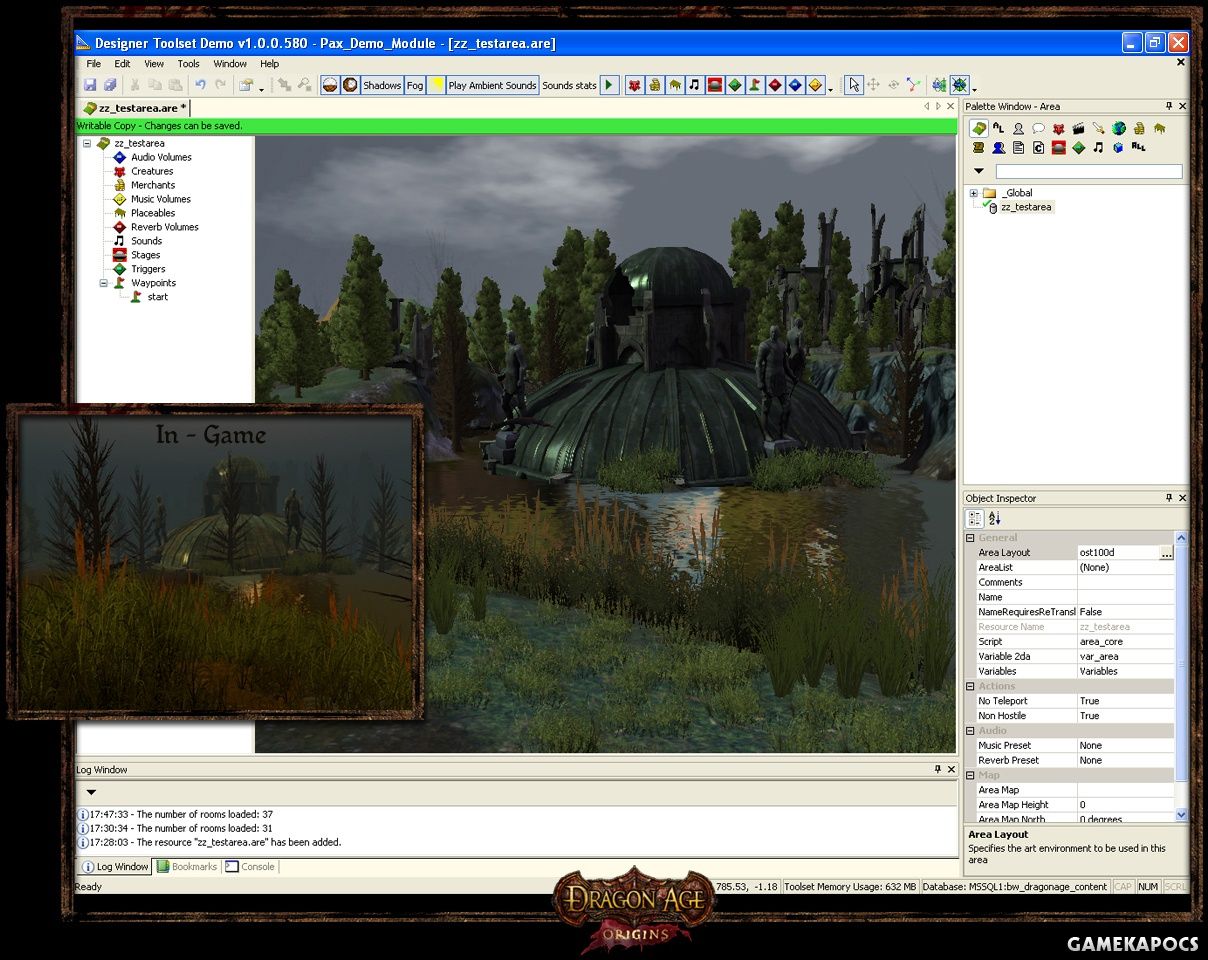Viewport: 1208px width, 960px height.
Task: Toggle Sounds stats display
Action: [x=569, y=86]
